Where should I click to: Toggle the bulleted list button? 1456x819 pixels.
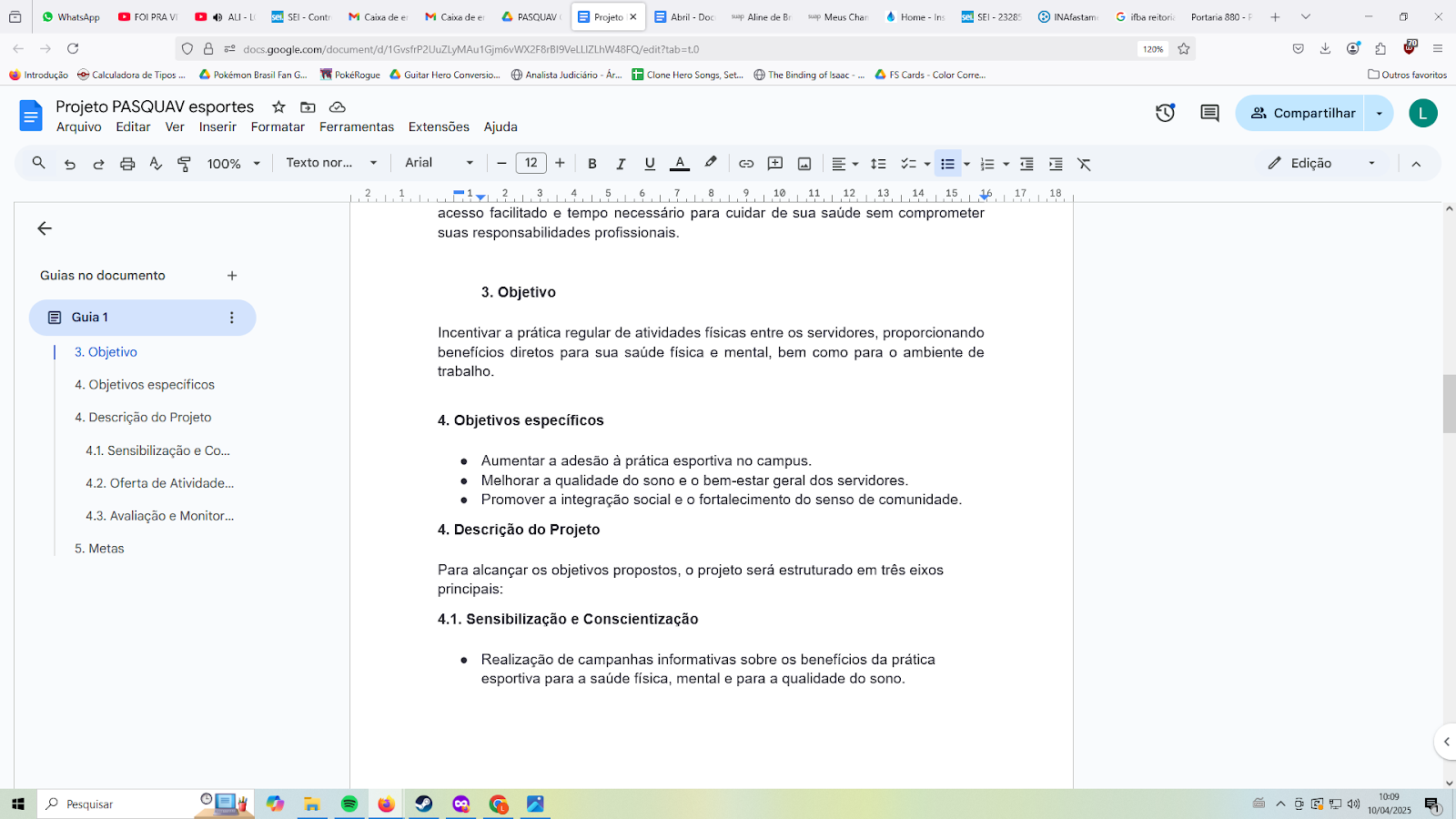pos(947,164)
